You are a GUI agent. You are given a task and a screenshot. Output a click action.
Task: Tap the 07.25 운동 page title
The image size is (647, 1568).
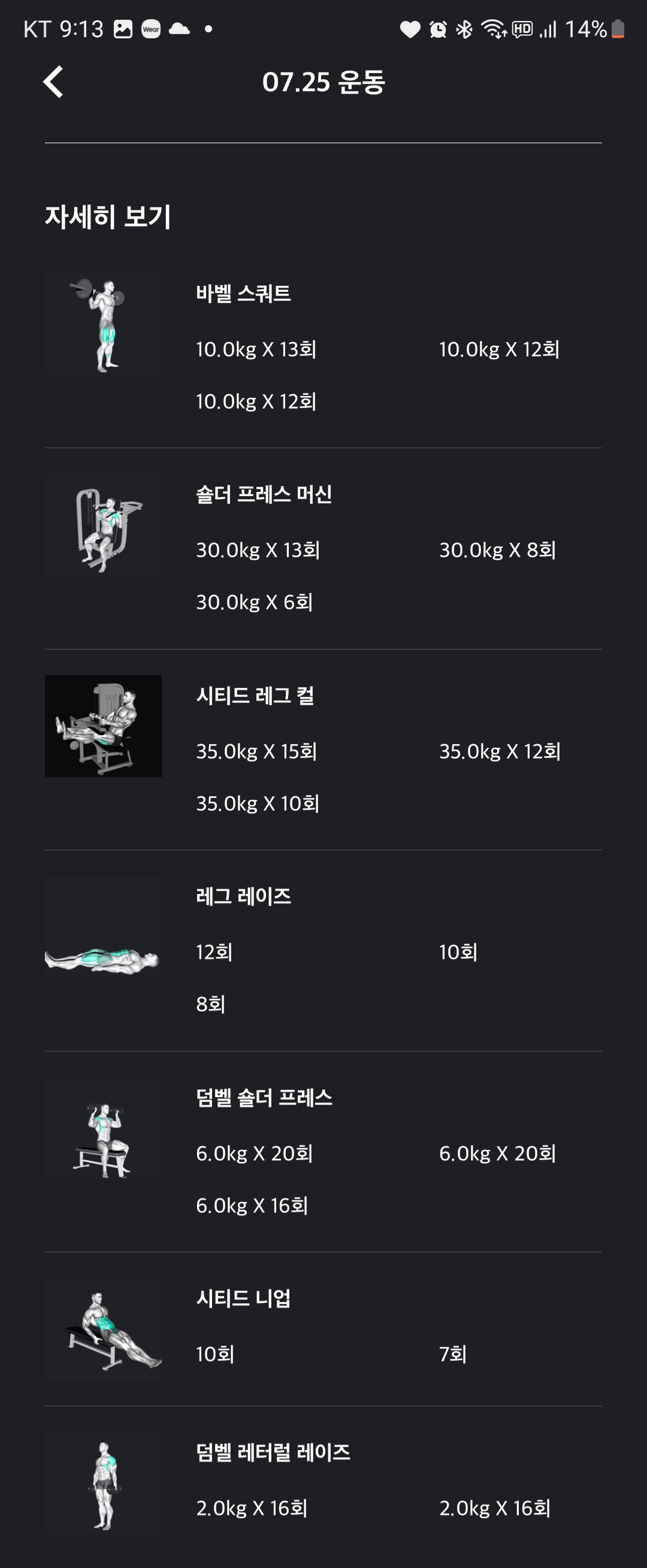tap(323, 82)
